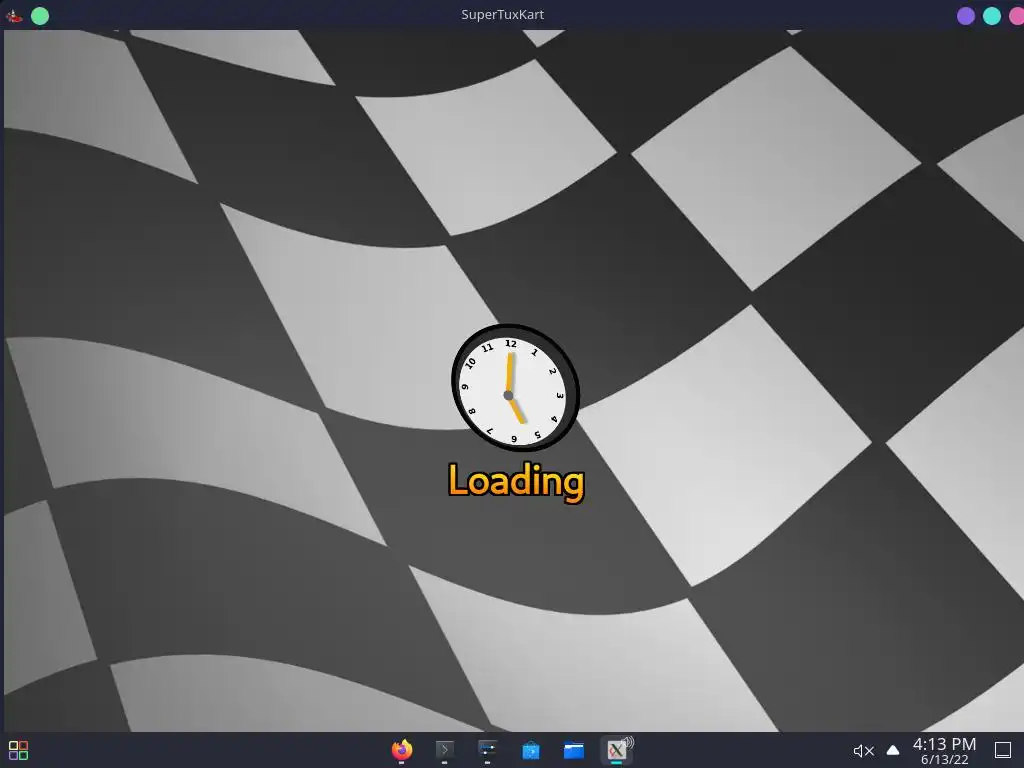Image resolution: width=1024 pixels, height=768 pixels.
Task: Maximize window with the teal circle button
Action: (x=992, y=16)
